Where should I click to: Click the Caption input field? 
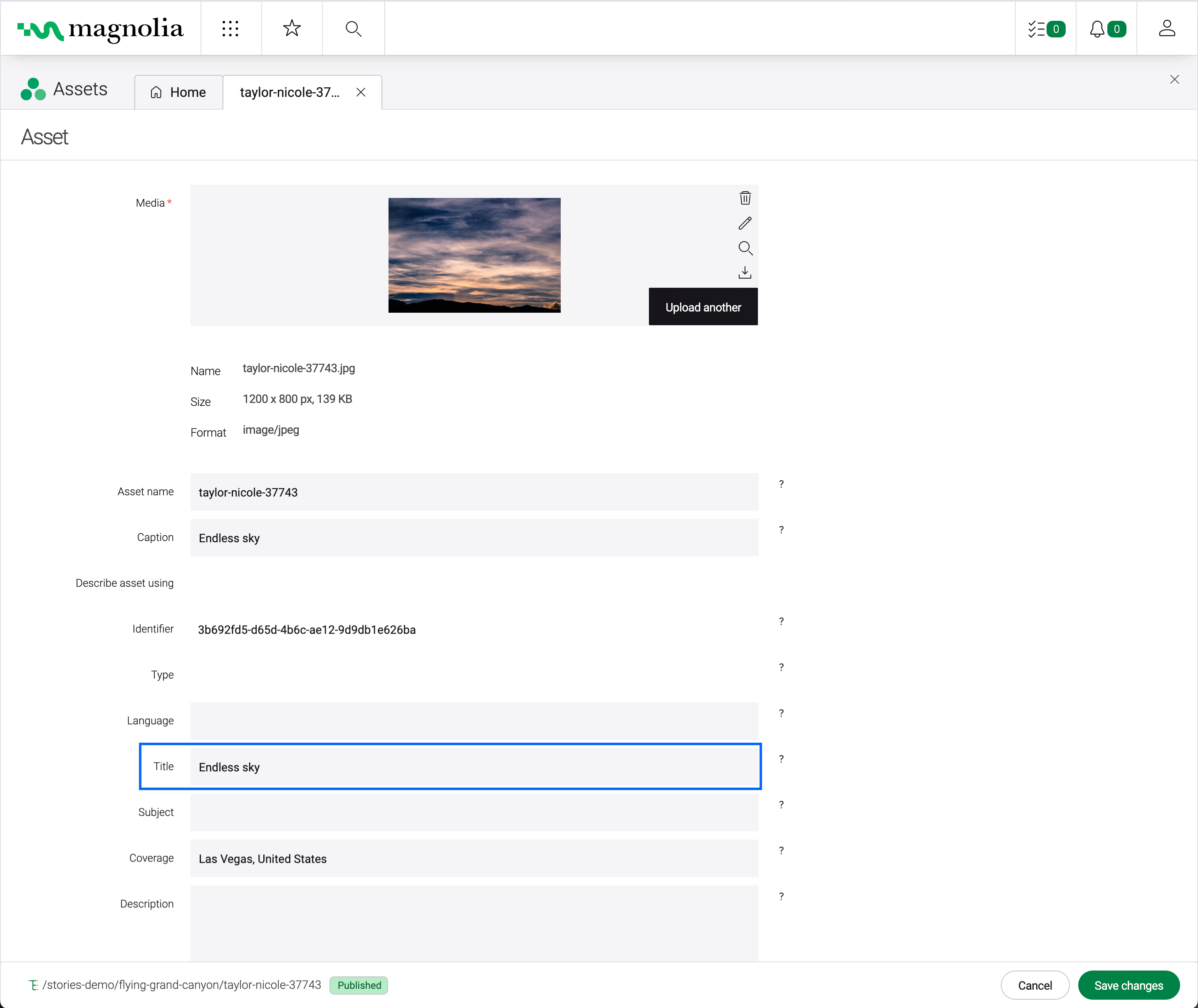coord(474,538)
